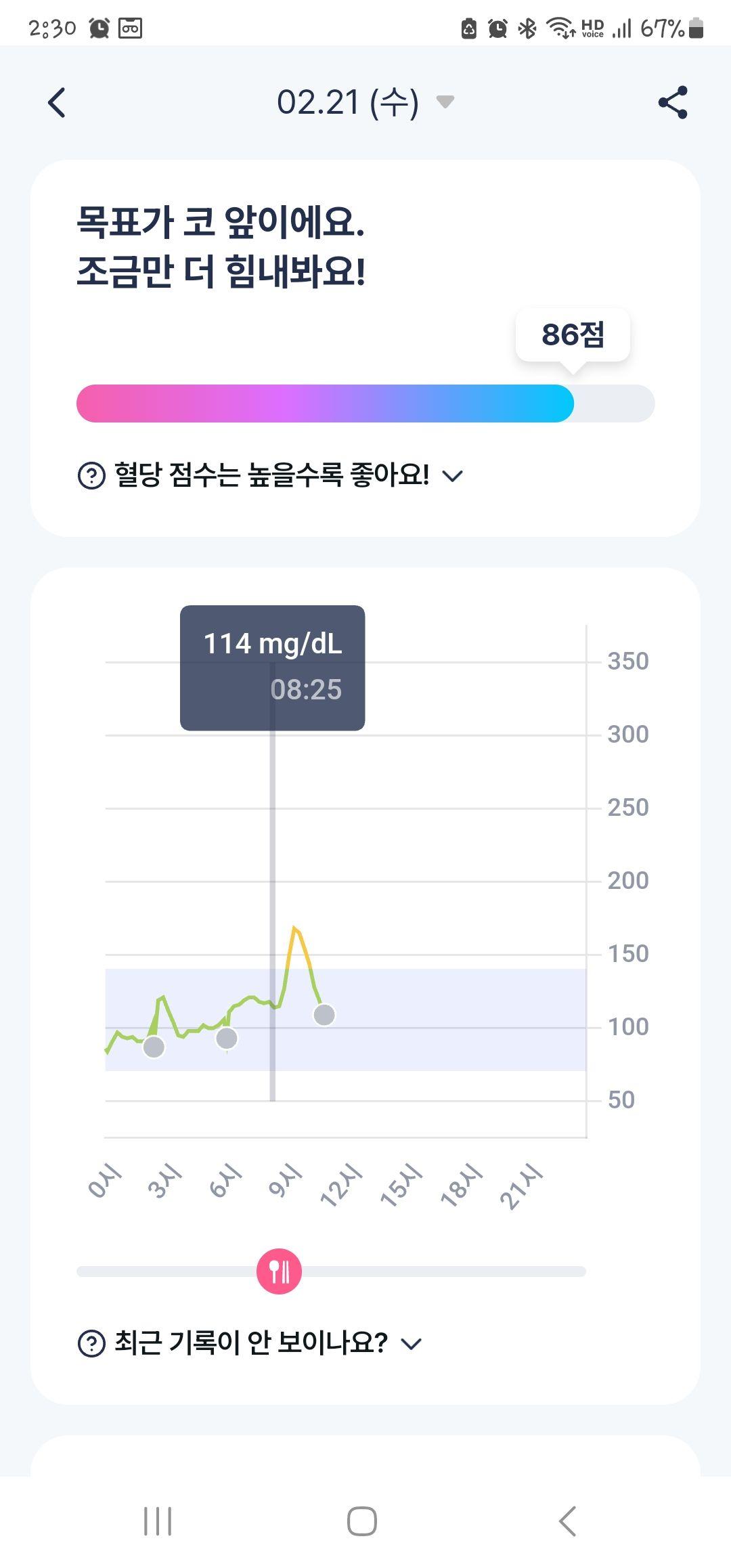Open 최근 기록이 안 보이나요? help text
Viewport: 731px width, 1568px height.
pos(251,1343)
